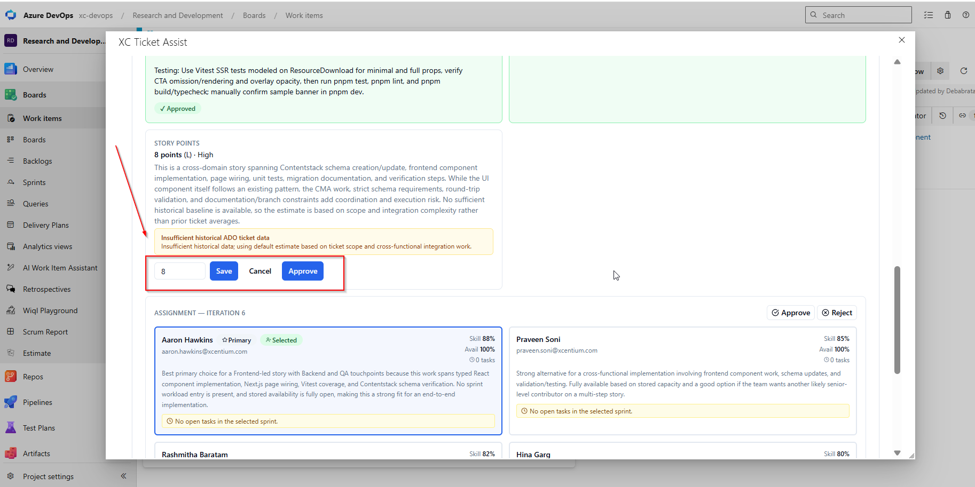Open the history icon behind the dialog
975x487 pixels.
(943, 116)
